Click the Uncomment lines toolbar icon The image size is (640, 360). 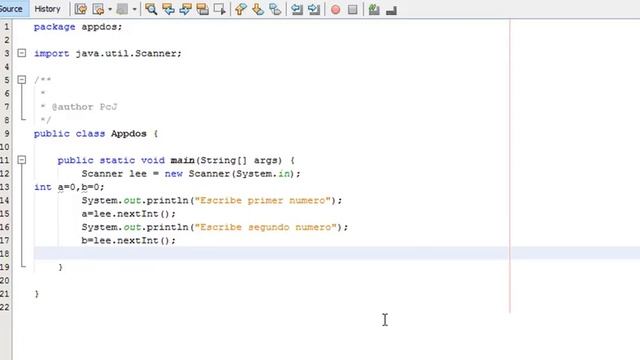[x=391, y=10]
